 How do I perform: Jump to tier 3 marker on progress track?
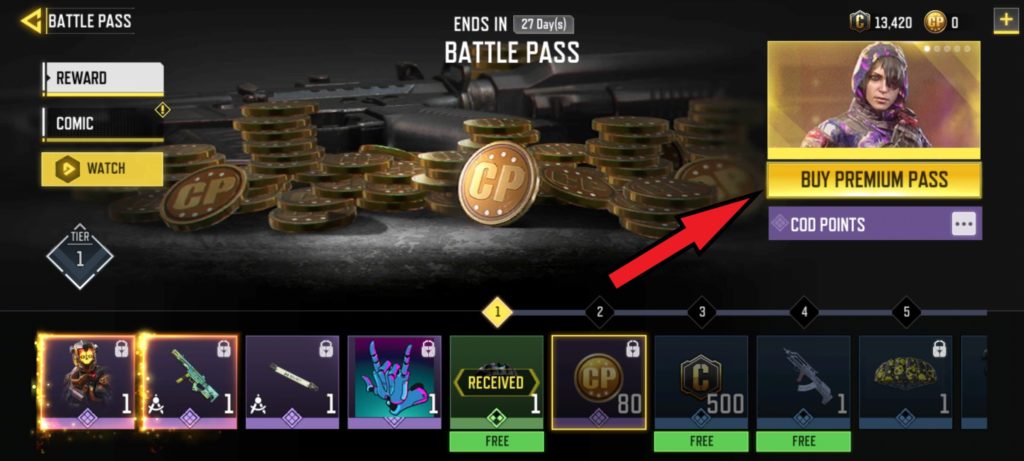coord(702,312)
